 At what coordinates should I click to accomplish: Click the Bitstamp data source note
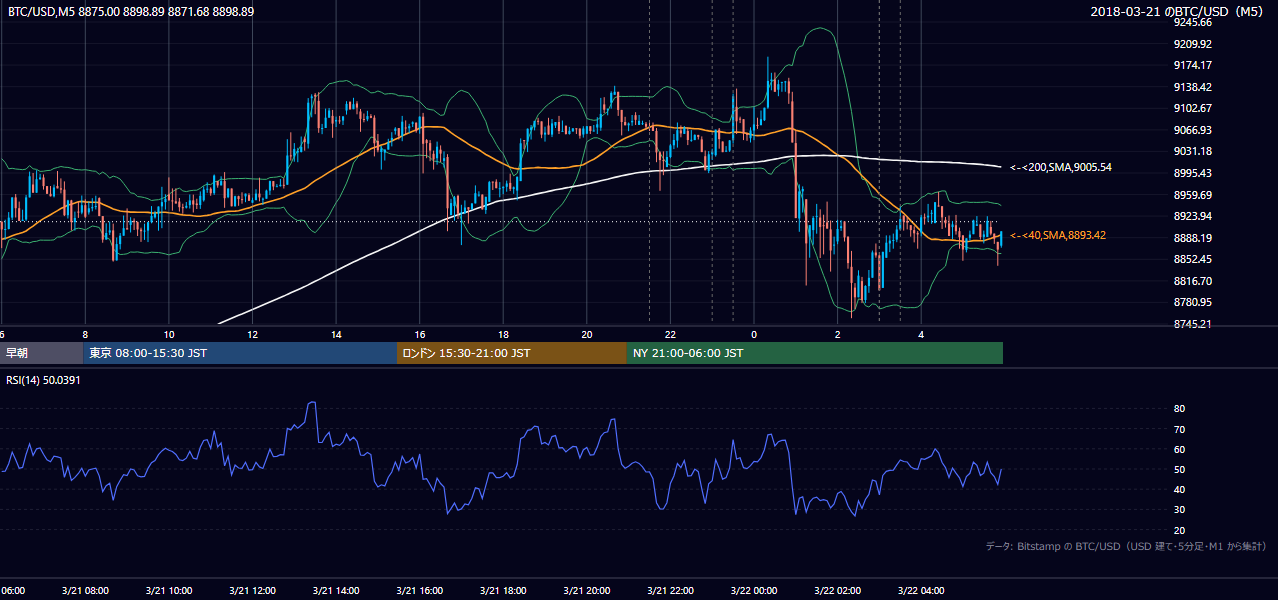click(x=1126, y=547)
